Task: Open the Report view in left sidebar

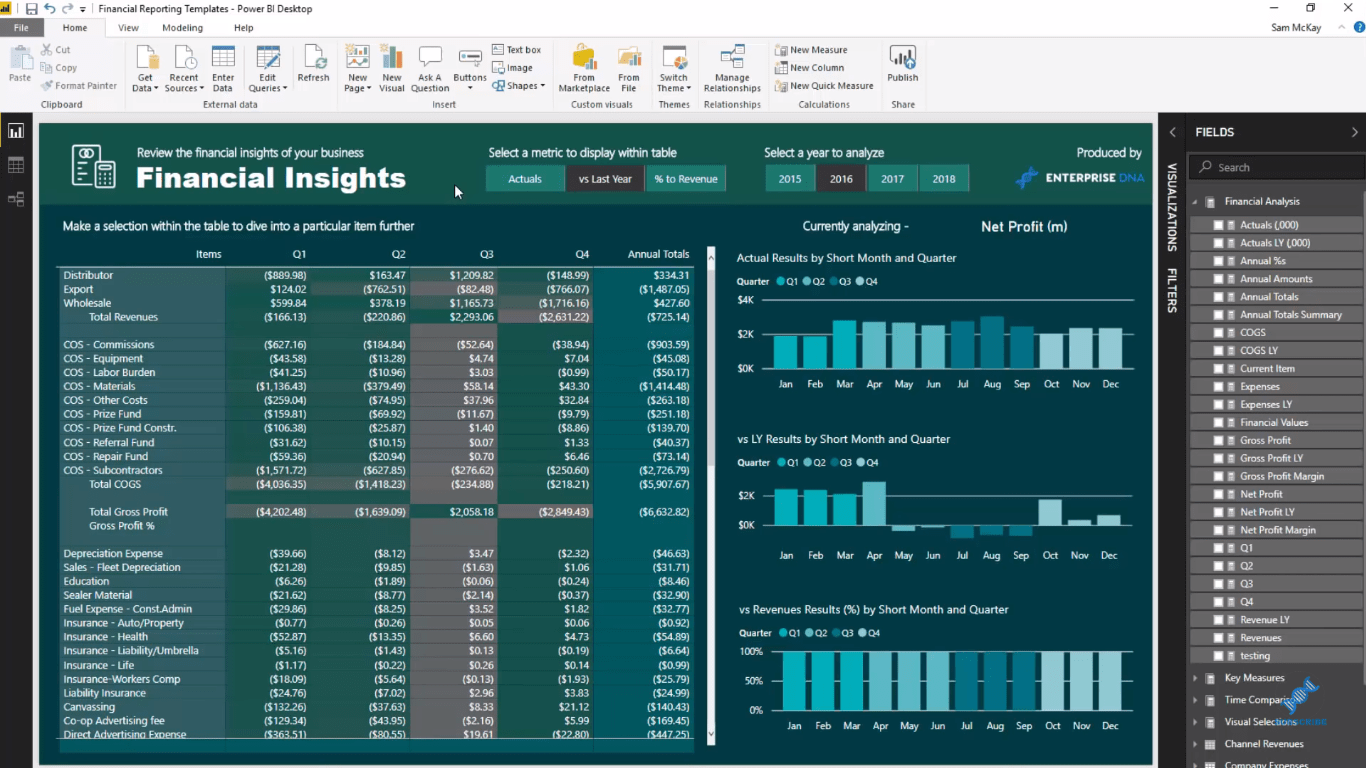Action: pyautogui.click(x=16, y=131)
